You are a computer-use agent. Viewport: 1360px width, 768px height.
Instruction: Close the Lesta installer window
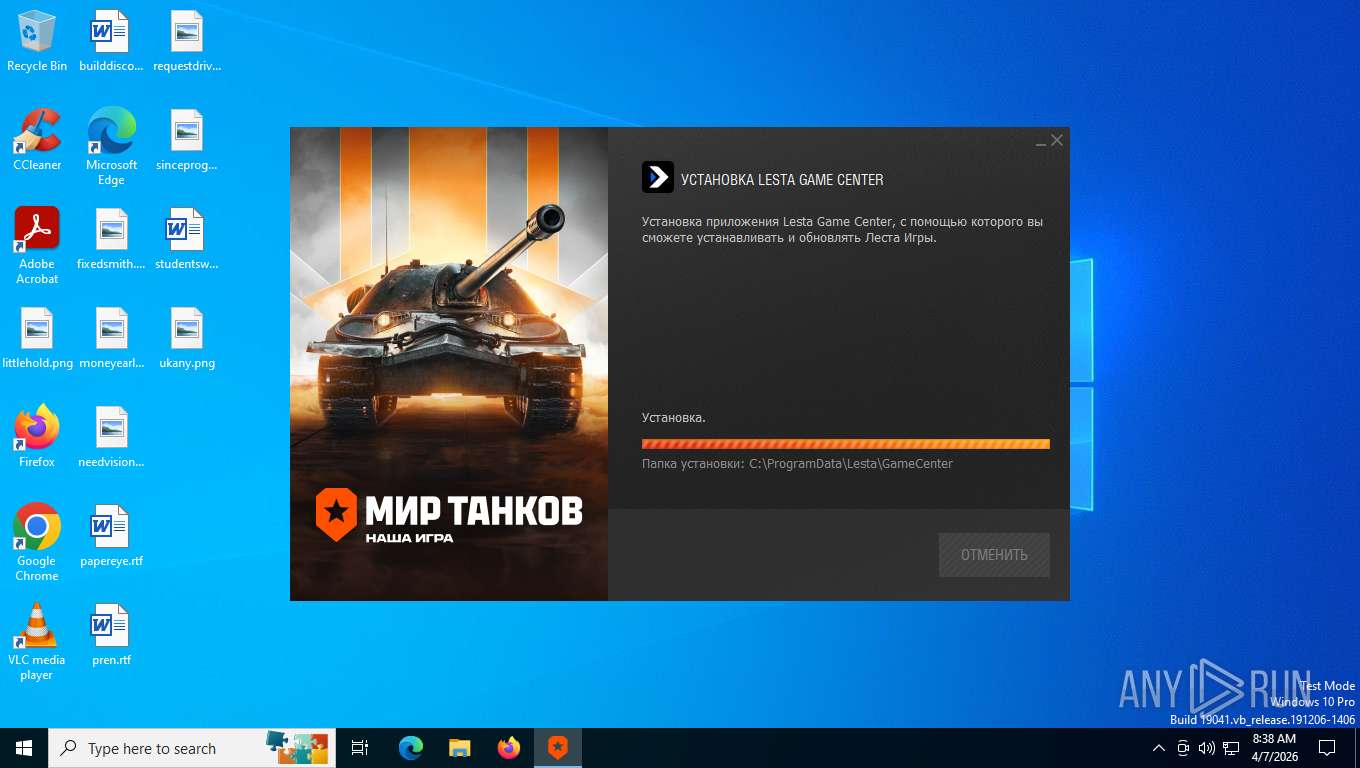click(x=1057, y=141)
